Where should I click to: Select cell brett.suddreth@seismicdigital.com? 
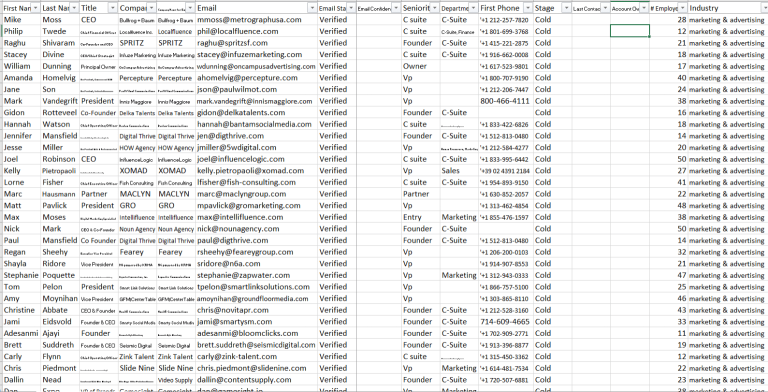(x=257, y=345)
